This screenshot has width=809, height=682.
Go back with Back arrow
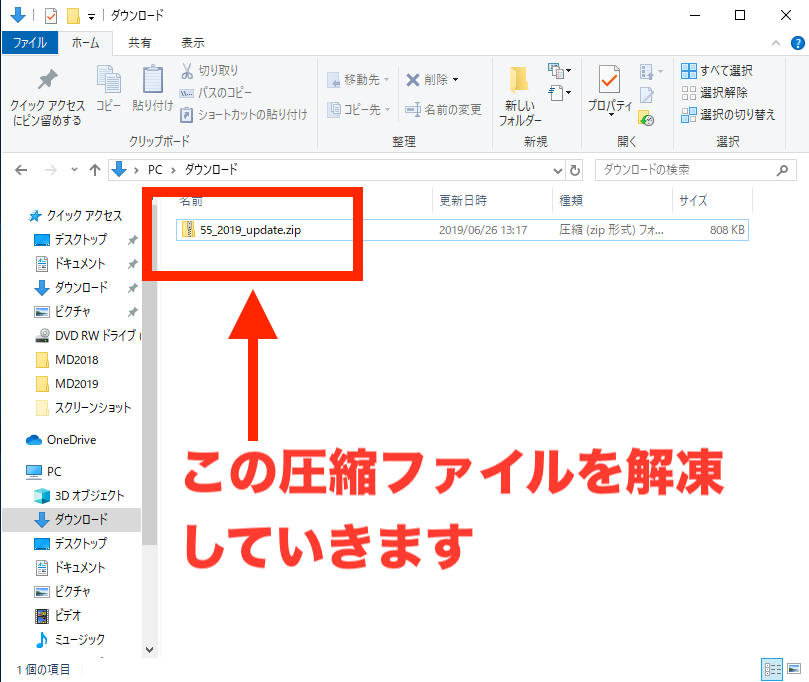pos(21,170)
